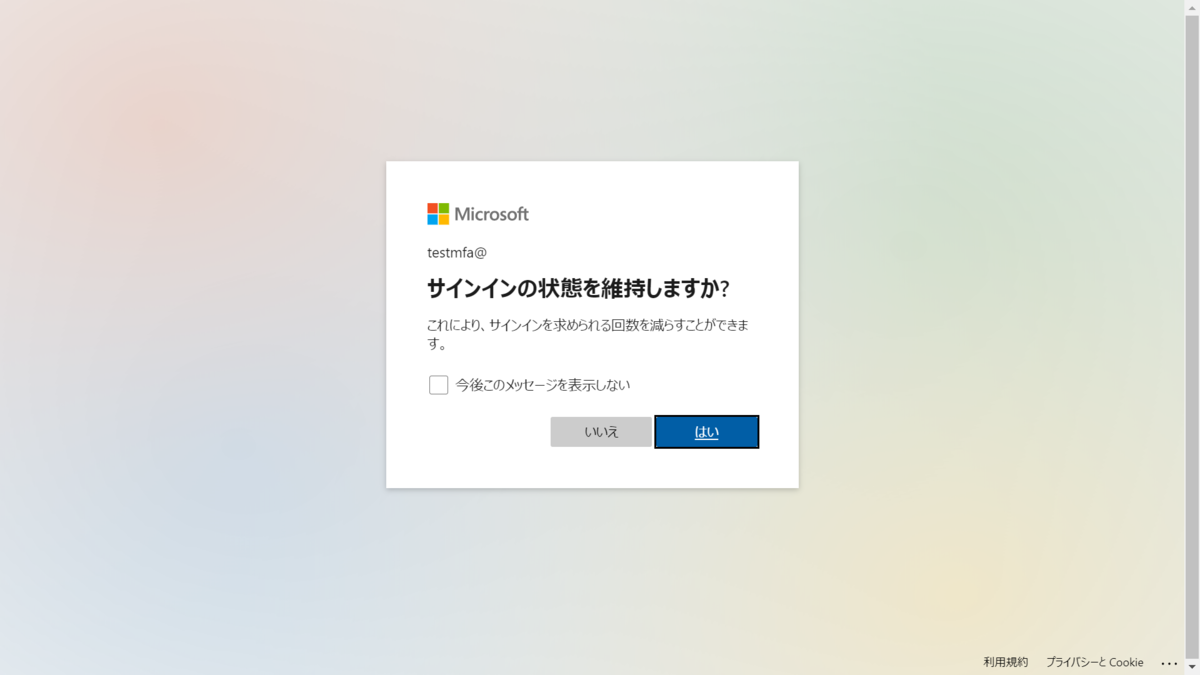
Task: Open the 利用規約 link
Action: (x=1005, y=662)
